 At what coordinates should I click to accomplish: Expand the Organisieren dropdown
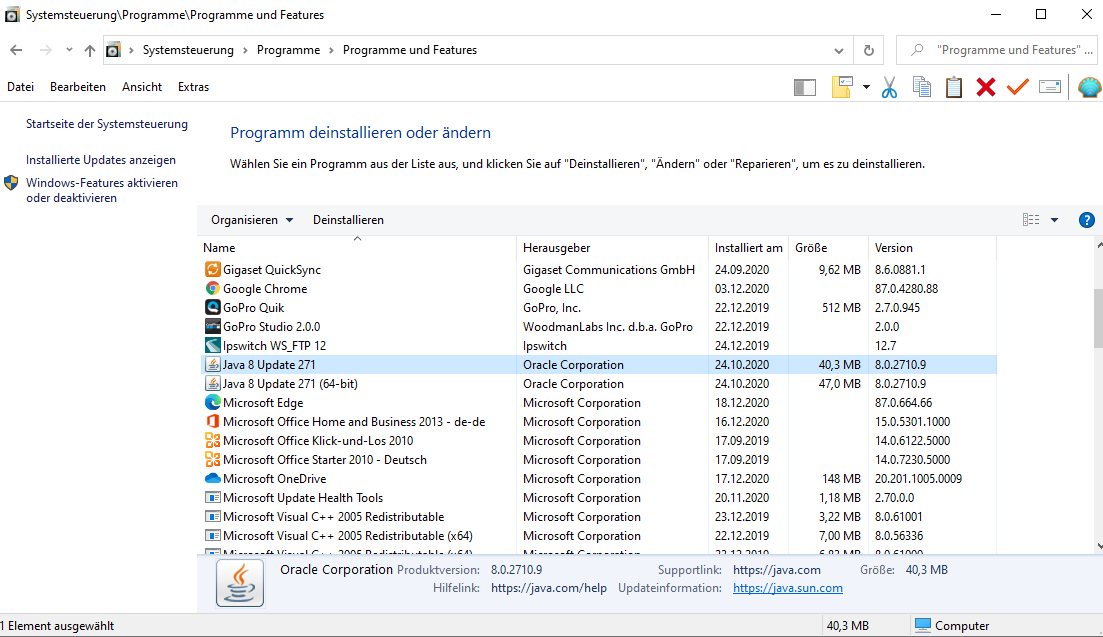click(x=252, y=220)
